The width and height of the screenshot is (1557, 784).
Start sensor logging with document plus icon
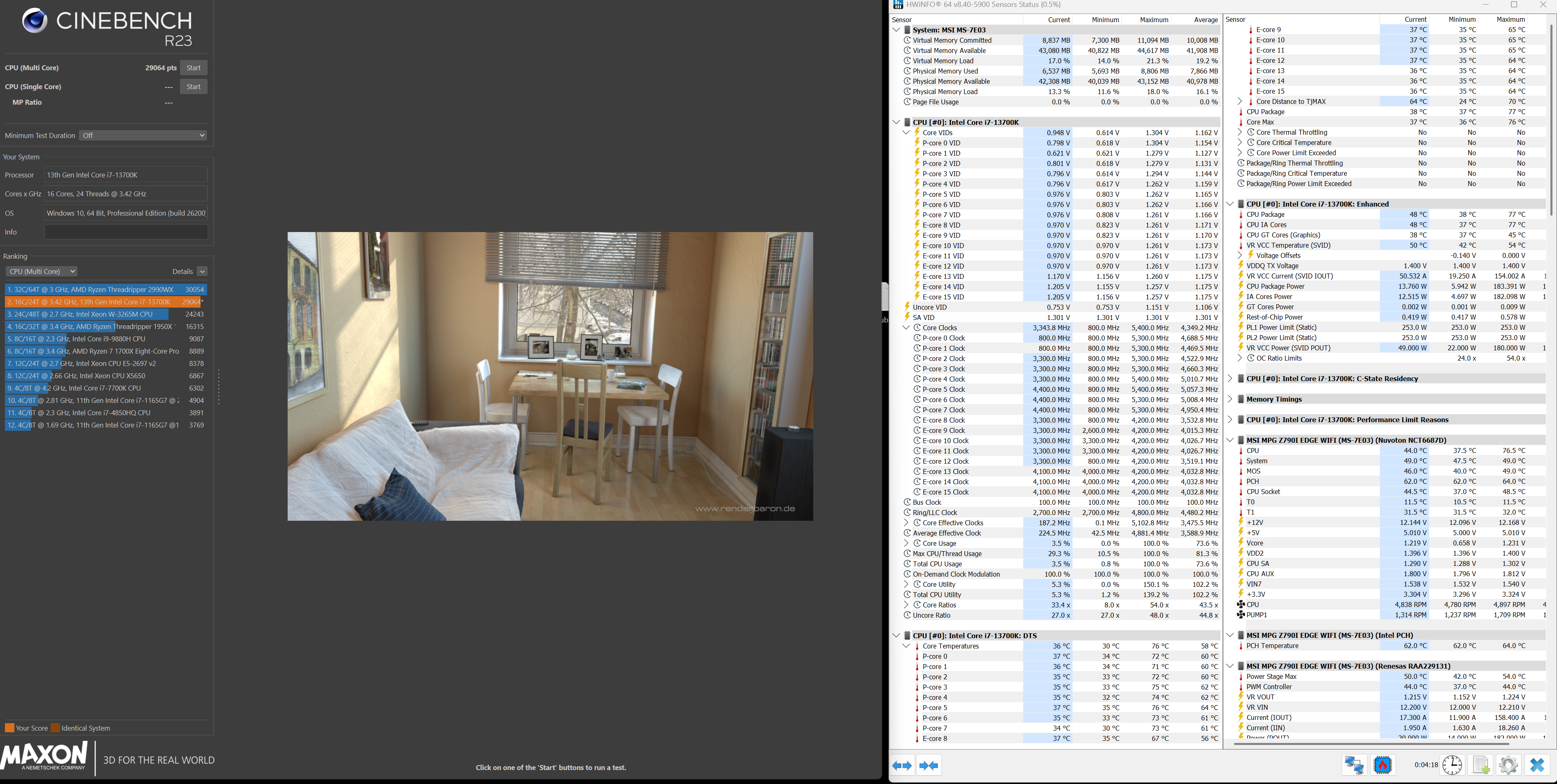pyautogui.click(x=1480, y=765)
